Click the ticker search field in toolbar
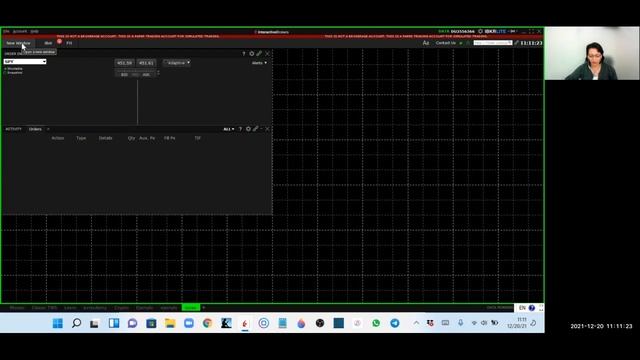Viewport: 640px width, 360px height. pyautogui.click(x=493, y=43)
